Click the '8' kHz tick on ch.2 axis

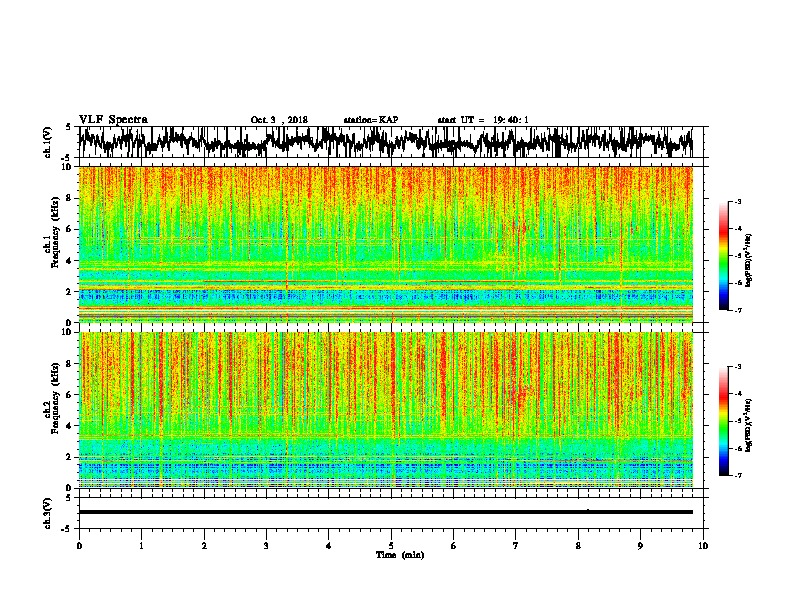tap(69, 364)
